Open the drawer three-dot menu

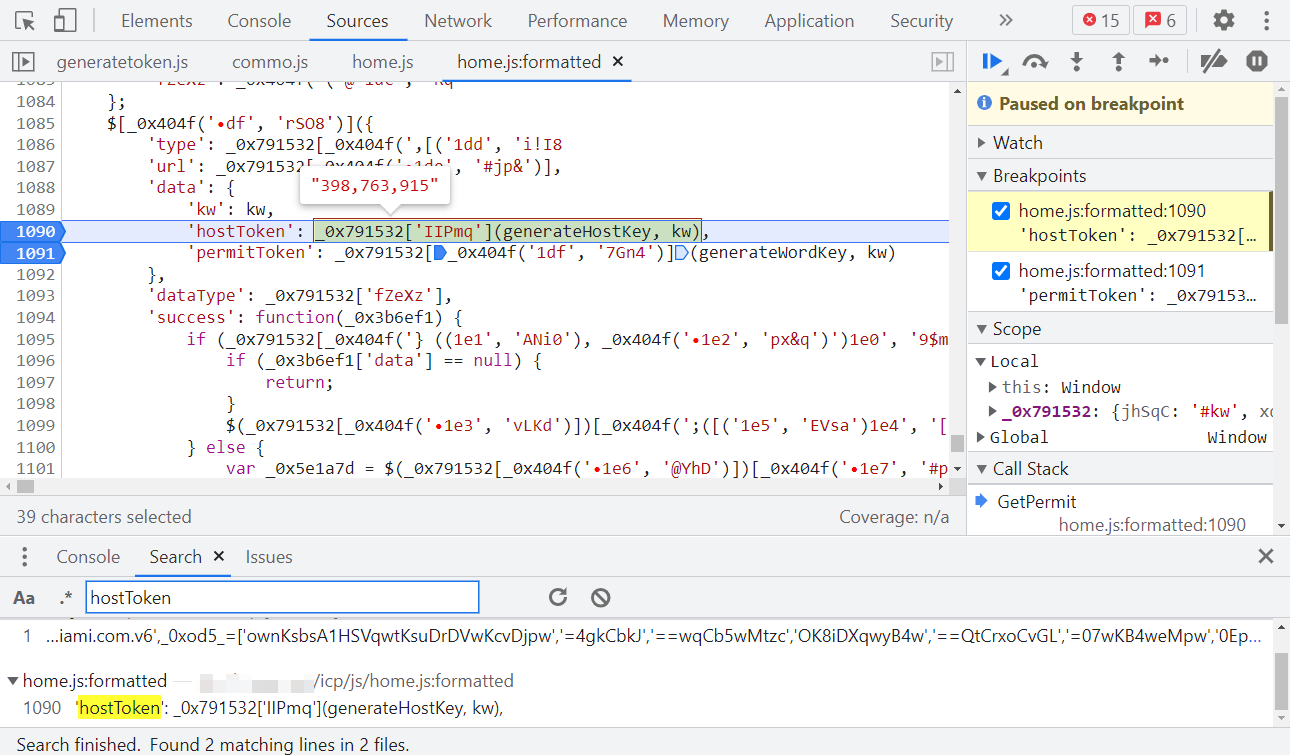click(25, 557)
